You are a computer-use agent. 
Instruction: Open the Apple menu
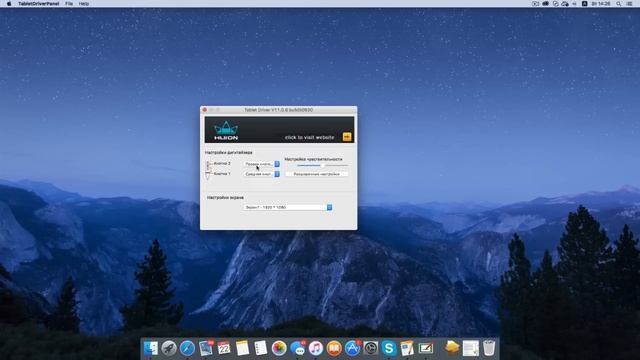9,4
